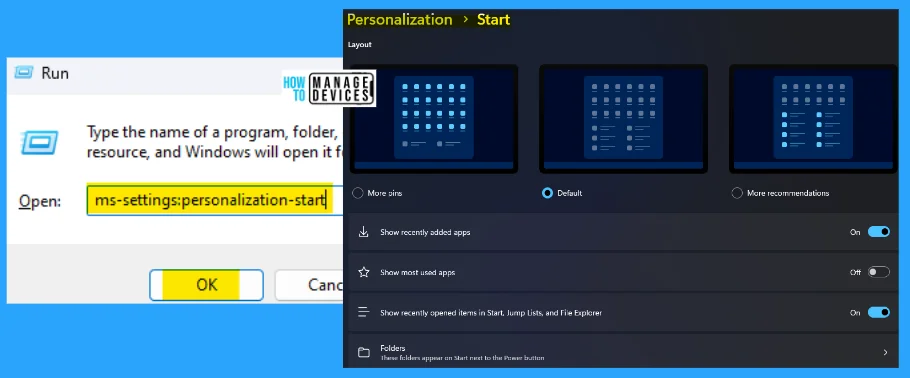Click the large Run program icon
This screenshot has width=910, height=378.
click(39, 142)
